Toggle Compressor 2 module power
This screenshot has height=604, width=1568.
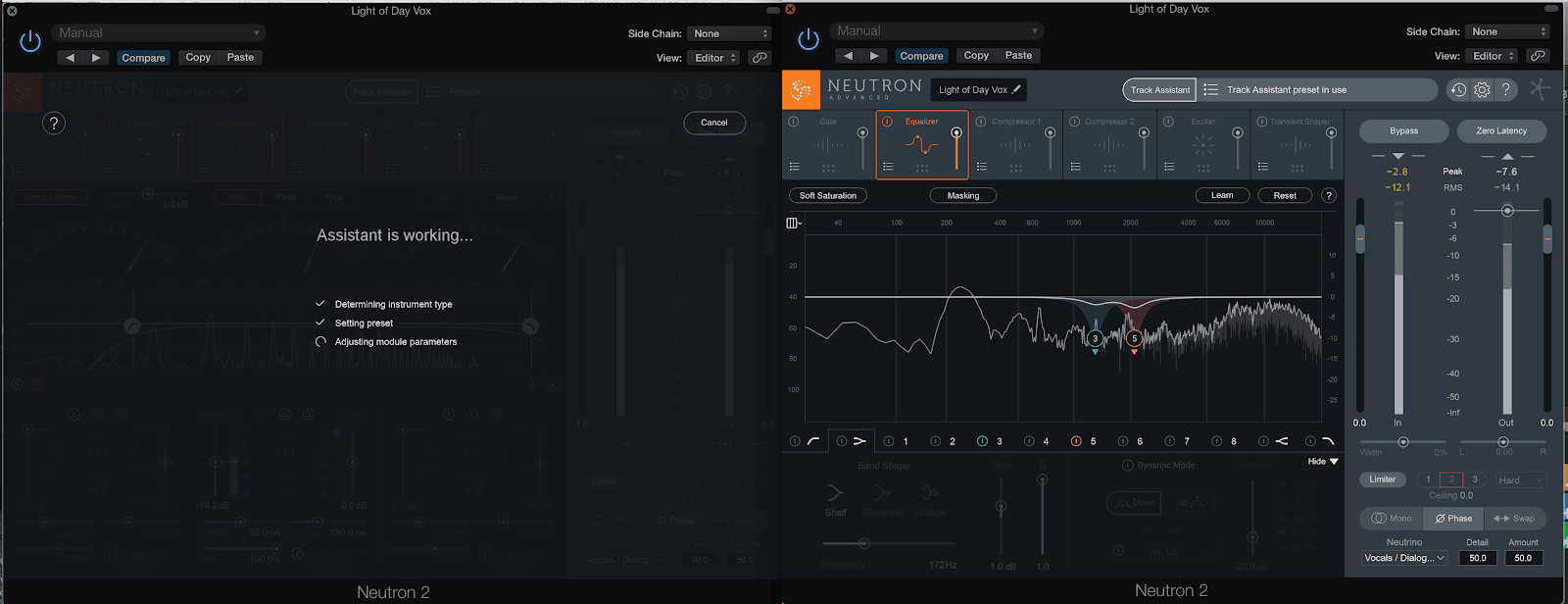pos(1074,122)
